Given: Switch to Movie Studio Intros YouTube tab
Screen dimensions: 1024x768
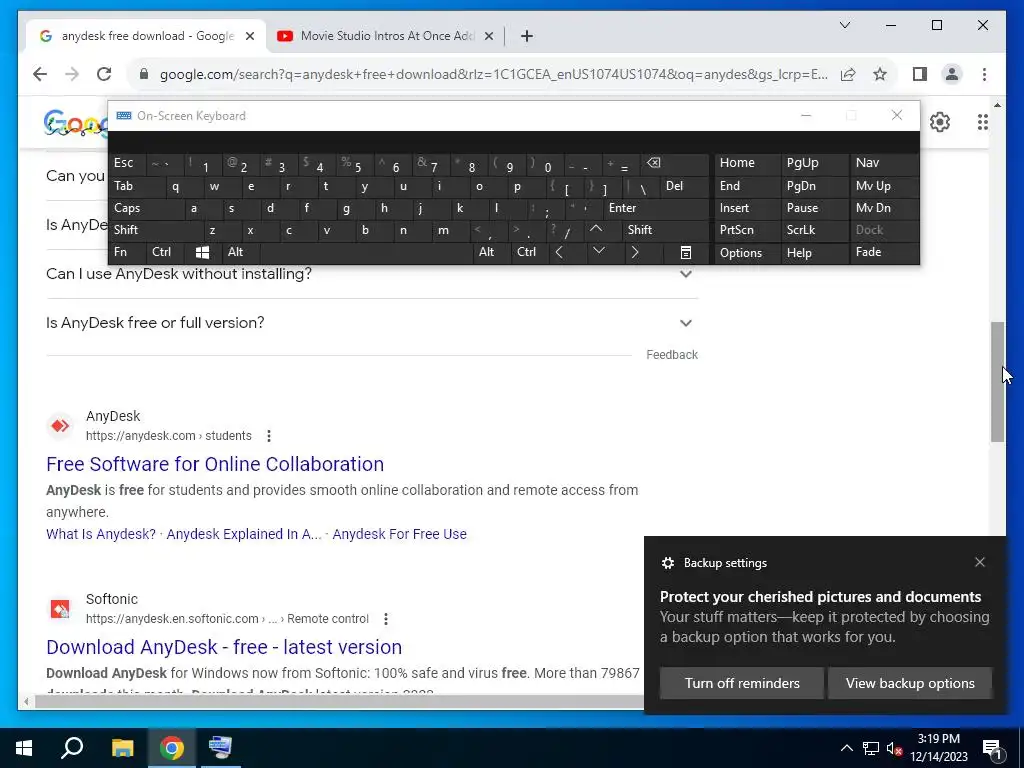Looking at the screenshot, I should pyautogui.click(x=385, y=36).
